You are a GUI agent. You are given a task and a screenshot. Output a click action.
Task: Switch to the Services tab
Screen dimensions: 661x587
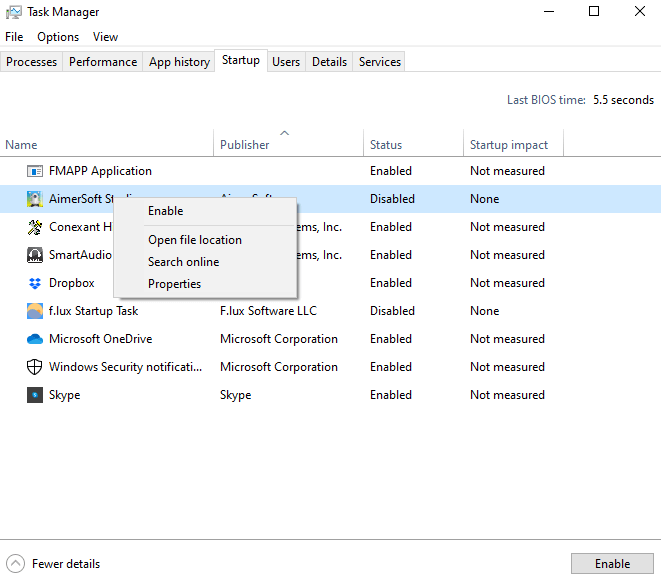coord(379,62)
